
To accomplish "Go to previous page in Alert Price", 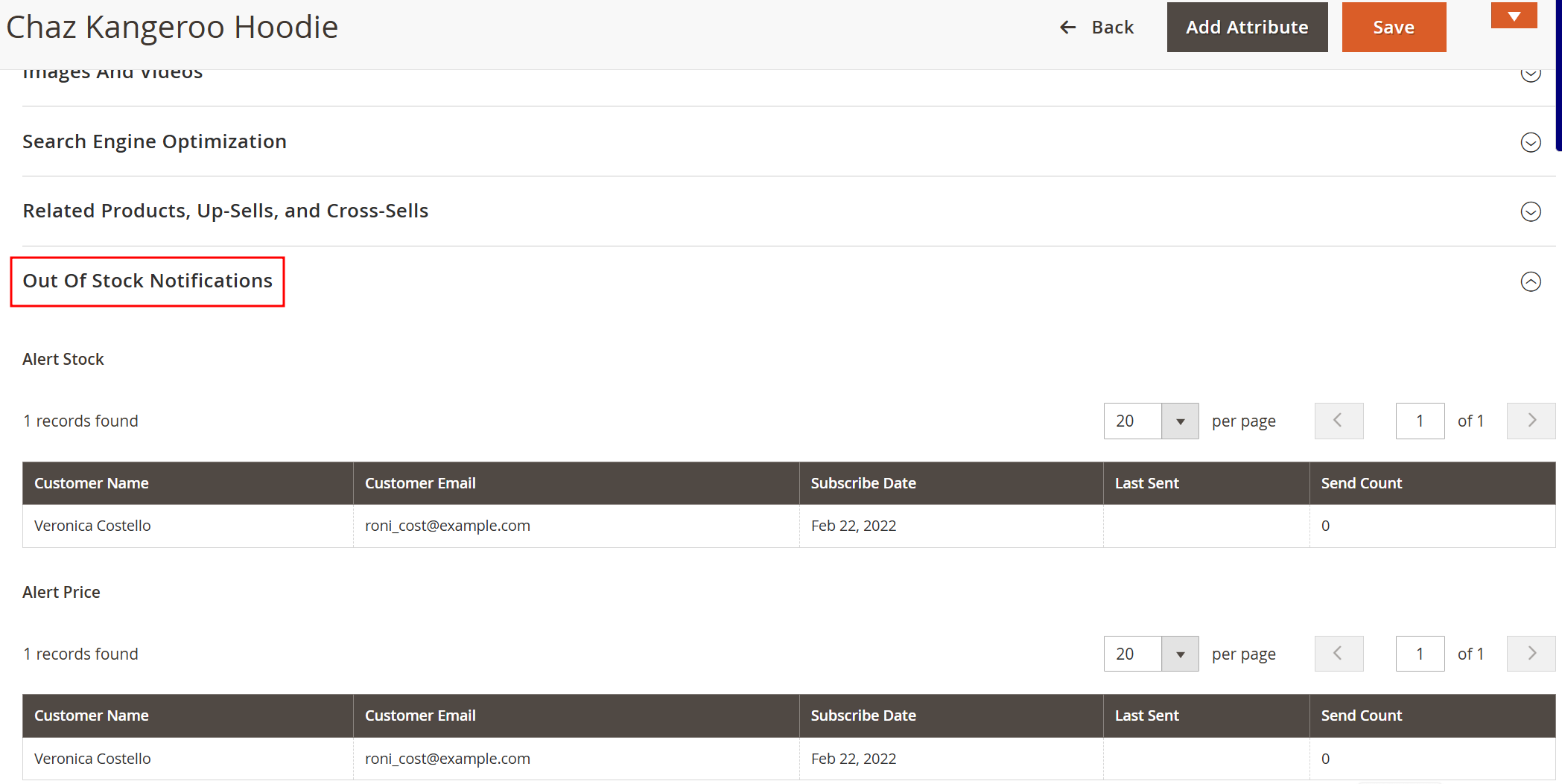I will [1338, 654].
